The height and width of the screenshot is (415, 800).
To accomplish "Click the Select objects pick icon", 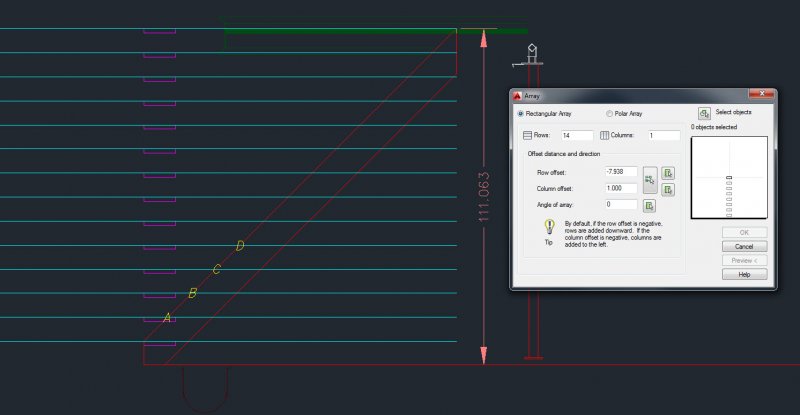I will (704, 113).
